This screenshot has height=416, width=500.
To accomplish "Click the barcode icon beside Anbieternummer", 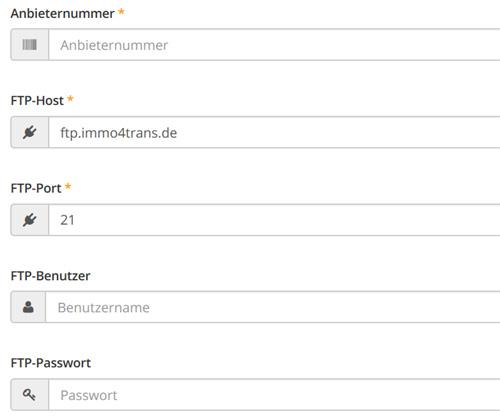I will 29,45.
